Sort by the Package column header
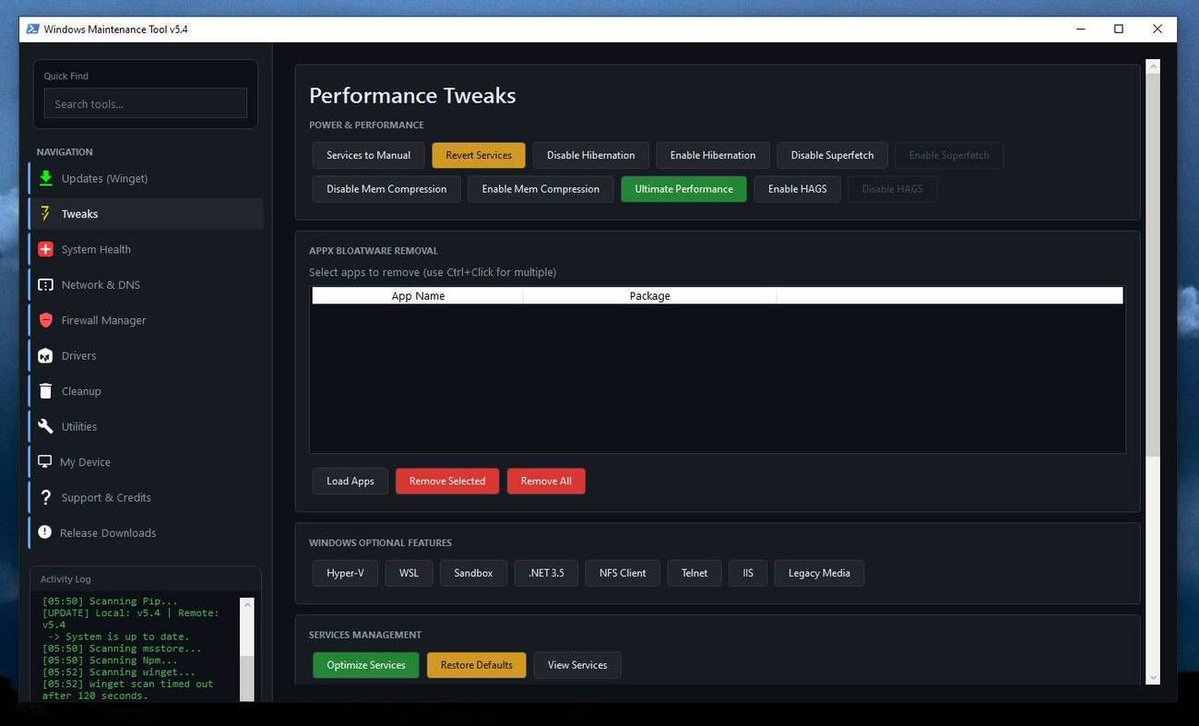 (x=649, y=296)
